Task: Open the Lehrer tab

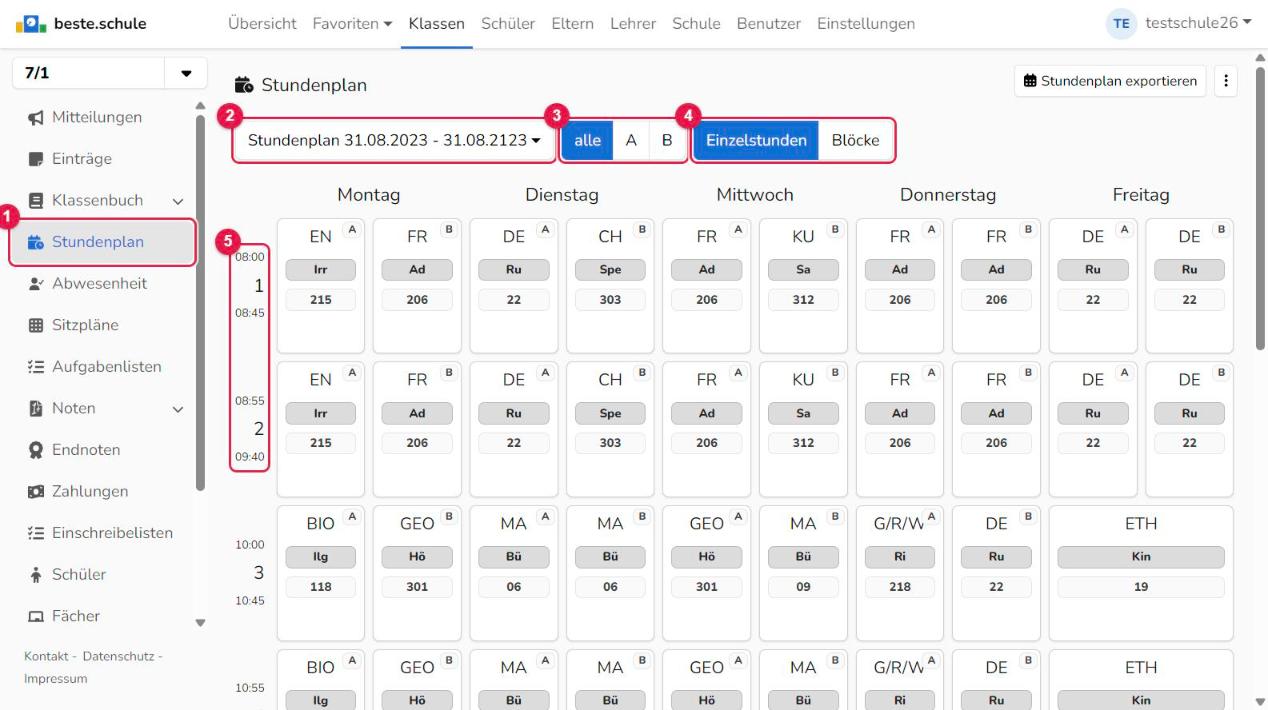Action: 633,24
